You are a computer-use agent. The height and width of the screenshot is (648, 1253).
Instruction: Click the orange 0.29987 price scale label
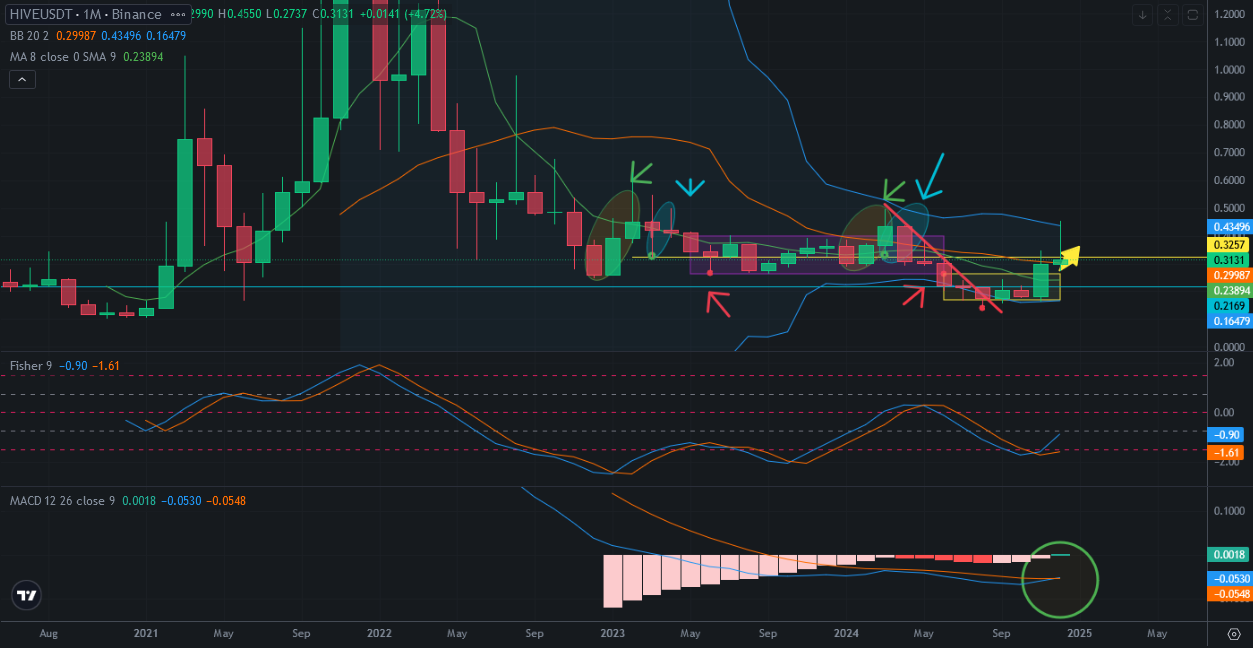click(1229, 274)
